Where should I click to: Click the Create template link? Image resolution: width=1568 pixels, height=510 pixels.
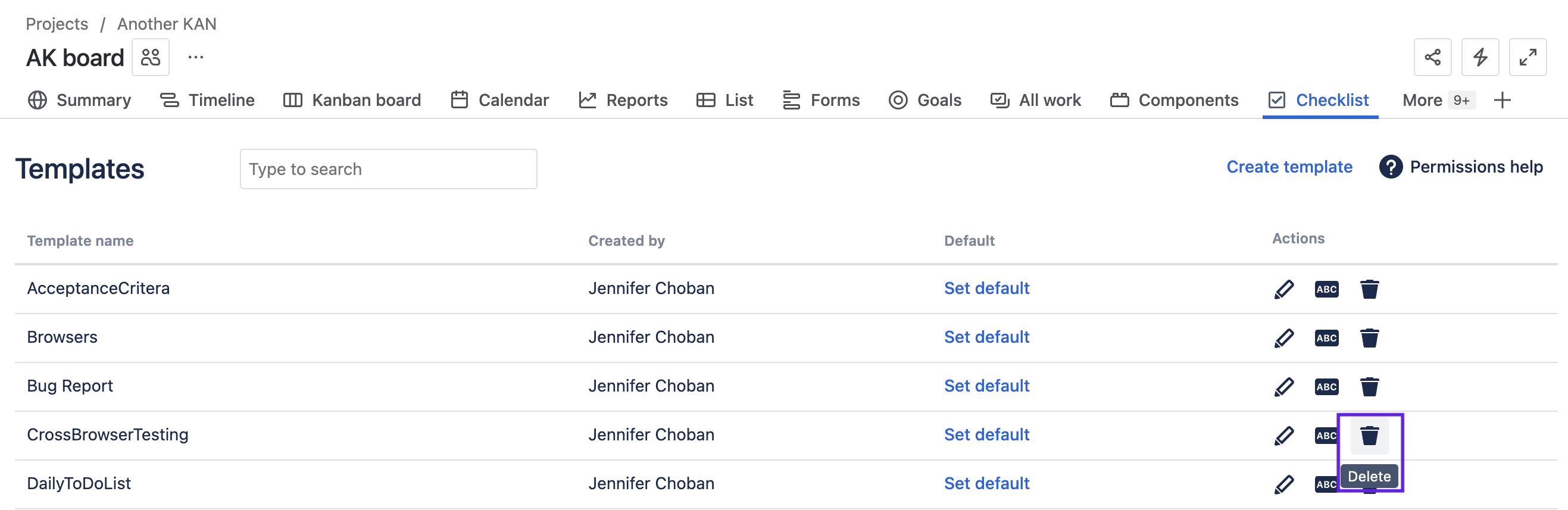[x=1289, y=167]
